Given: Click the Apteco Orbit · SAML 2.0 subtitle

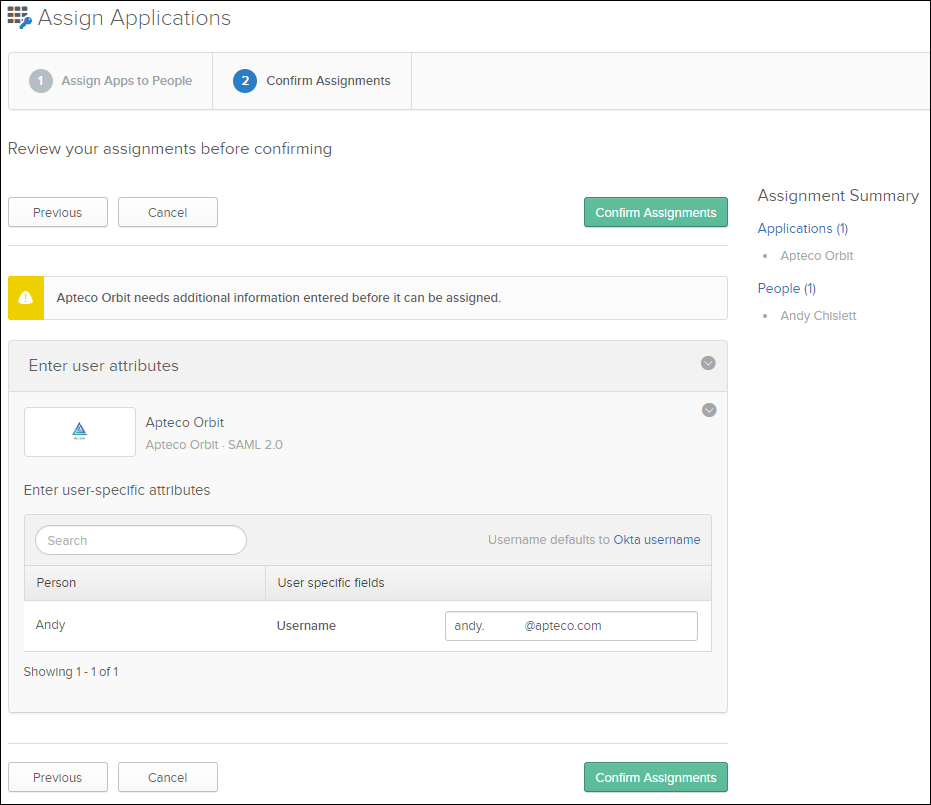Looking at the screenshot, I should [214, 445].
